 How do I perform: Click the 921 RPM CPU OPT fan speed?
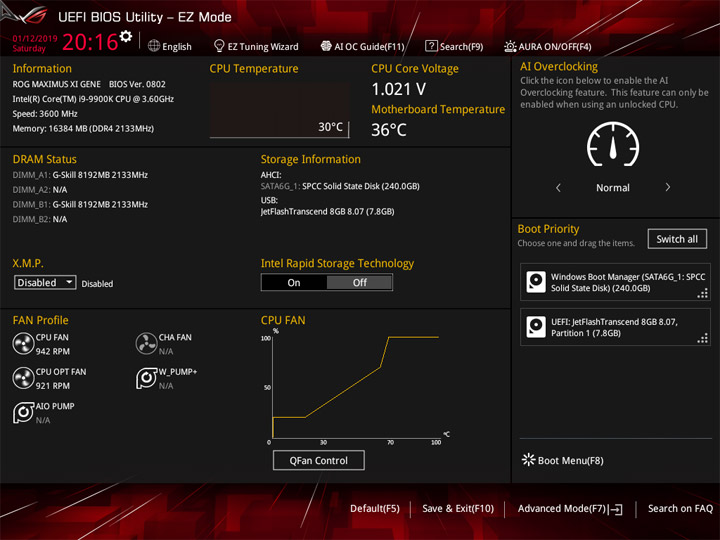click(53, 386)
